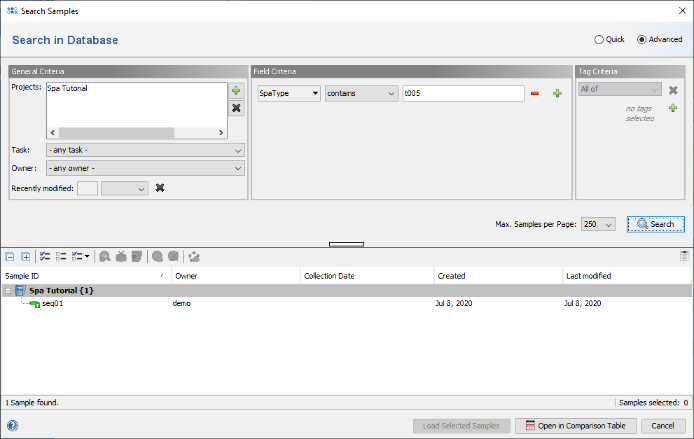Image resolution: width=694 pixels, height=439 pixels.
Task: Clear the Recently modified filter
Action: coord(159,187)
